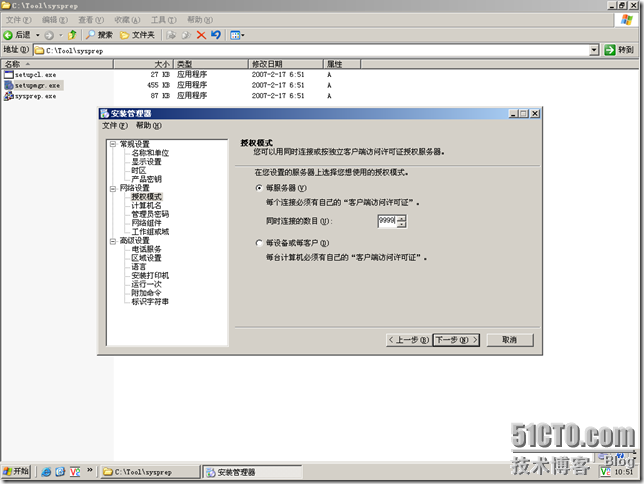Select 安装打印机 in the tree
Viewport: 644px width, 484px height.
pyautogui.click(x=150, y=276)
